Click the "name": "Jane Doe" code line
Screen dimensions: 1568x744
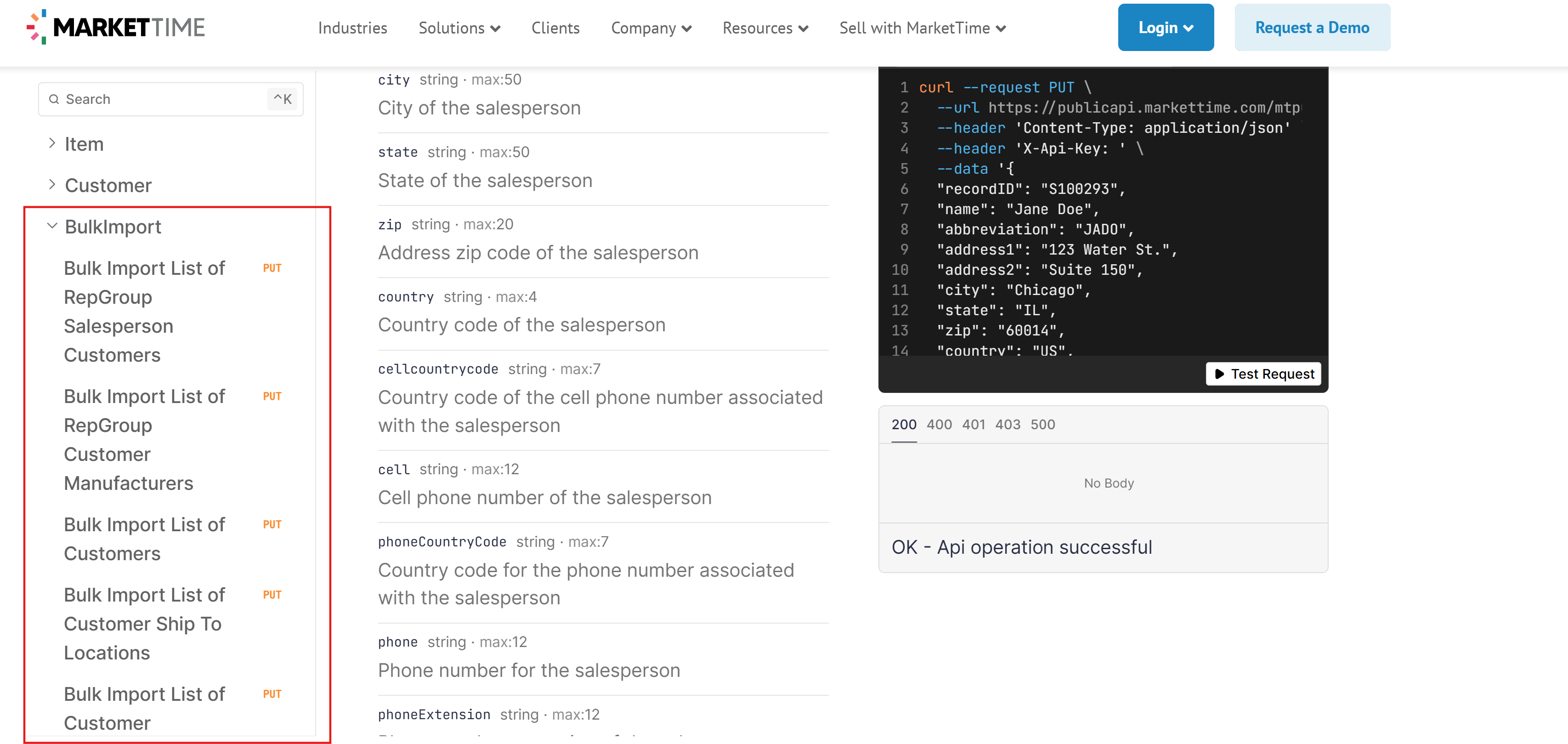click(x=1018, y=209)
